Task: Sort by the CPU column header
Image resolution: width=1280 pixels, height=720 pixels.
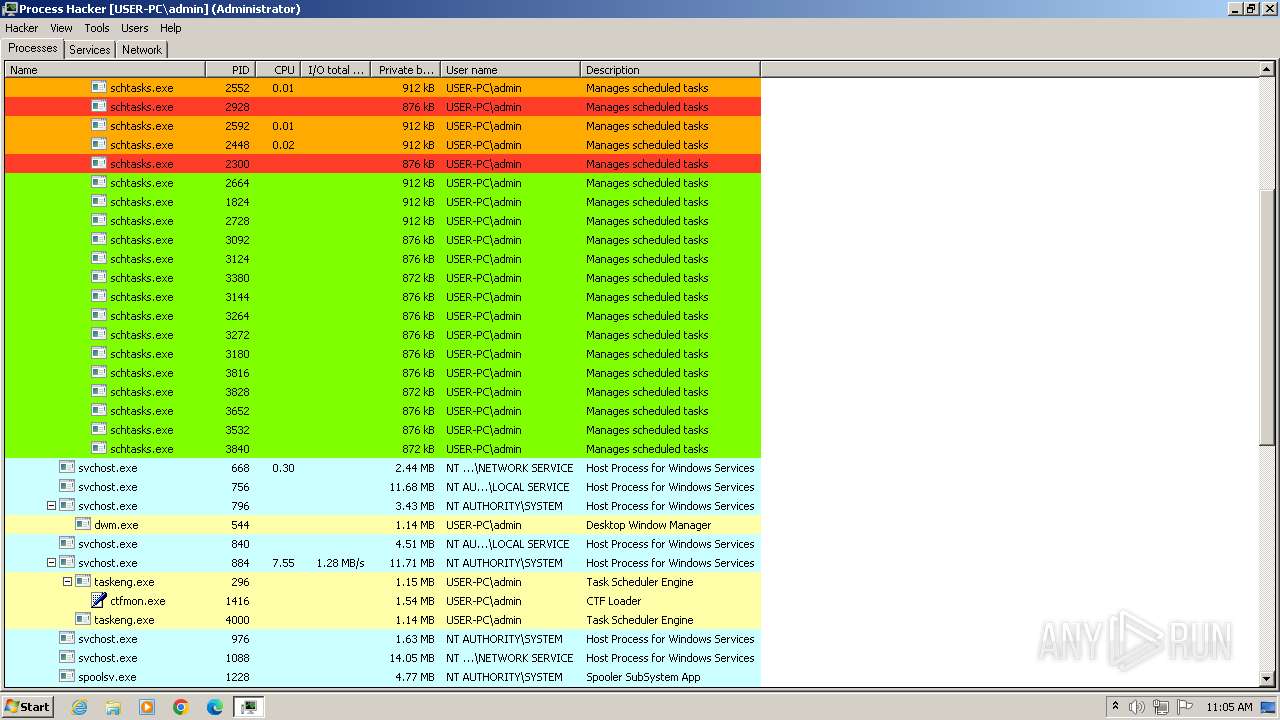Action: (x=278, y=70)
